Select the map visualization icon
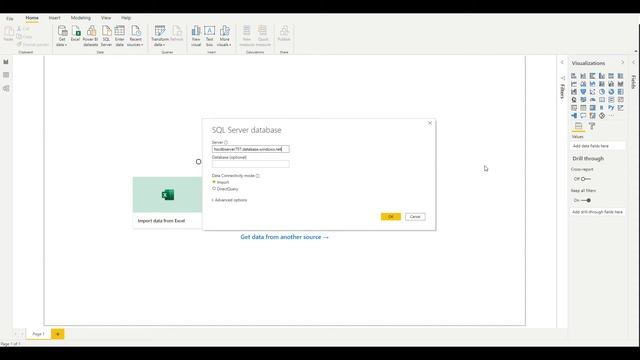This screenshot has width=640, height=360. [574, 100]
